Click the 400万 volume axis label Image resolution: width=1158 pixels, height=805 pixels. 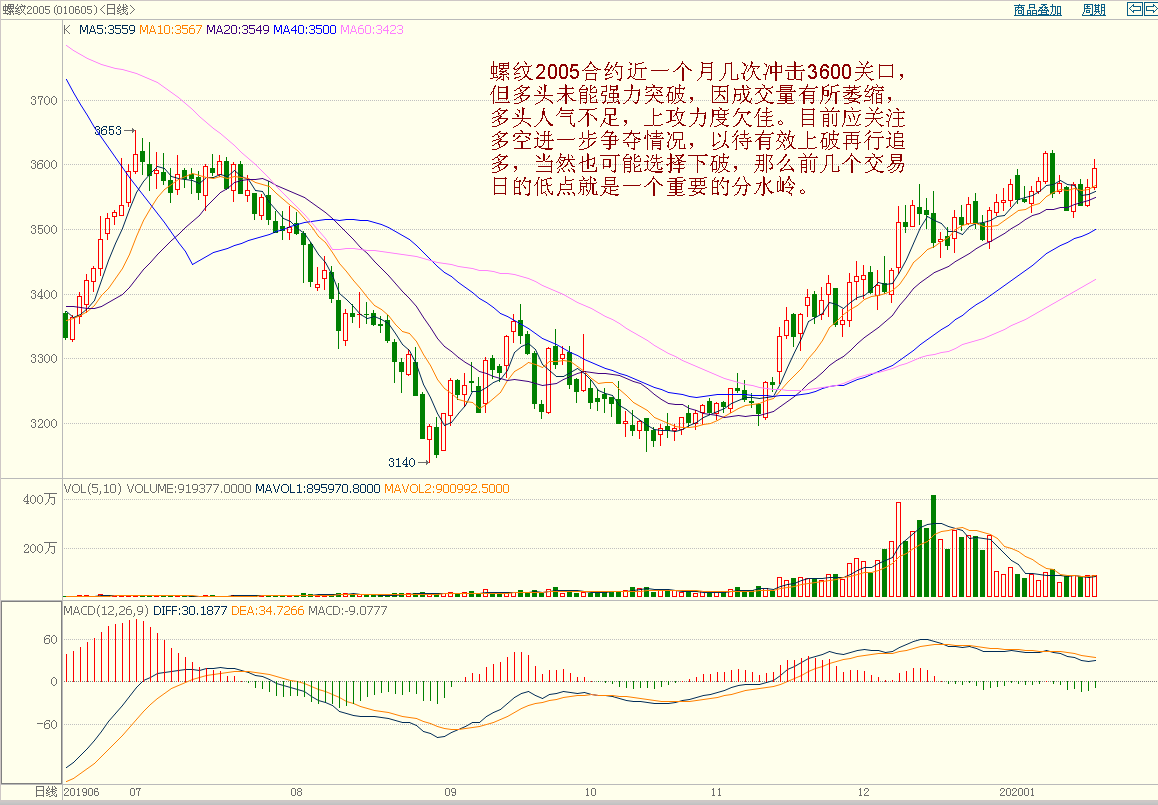click(40, 499)
